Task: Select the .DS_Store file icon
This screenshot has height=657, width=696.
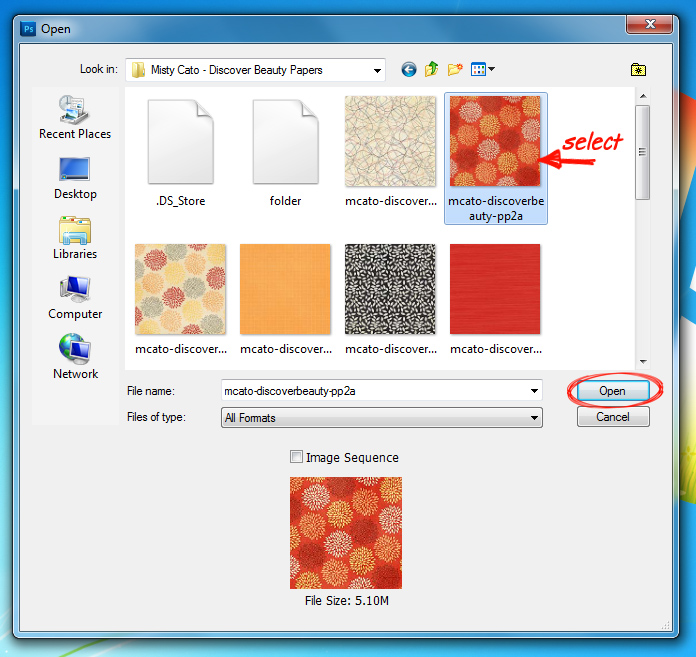Action: [x=181, y=142]
